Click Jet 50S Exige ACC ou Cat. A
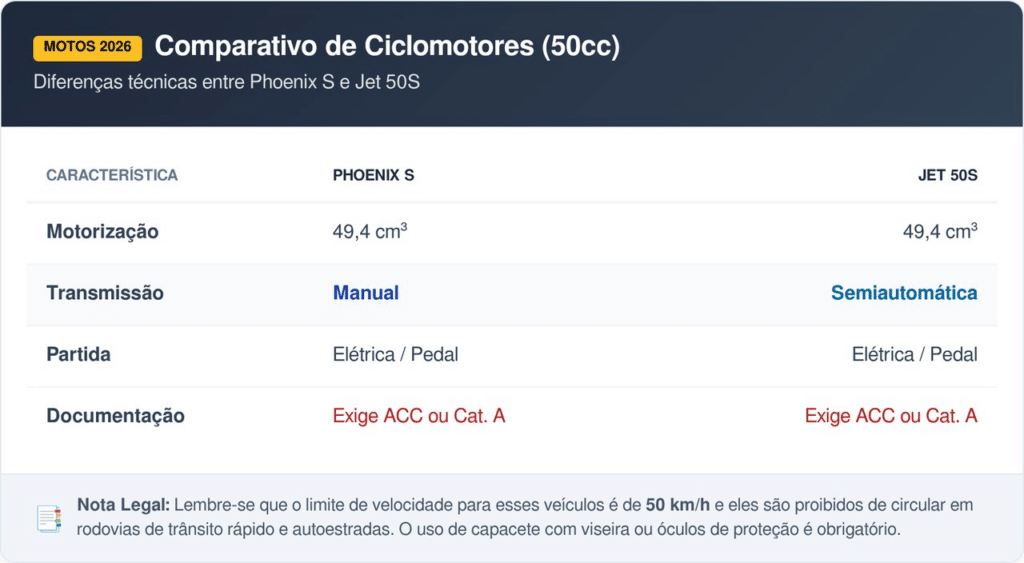Viewport: 1024px width, 563px height. (x=891, y=416)
